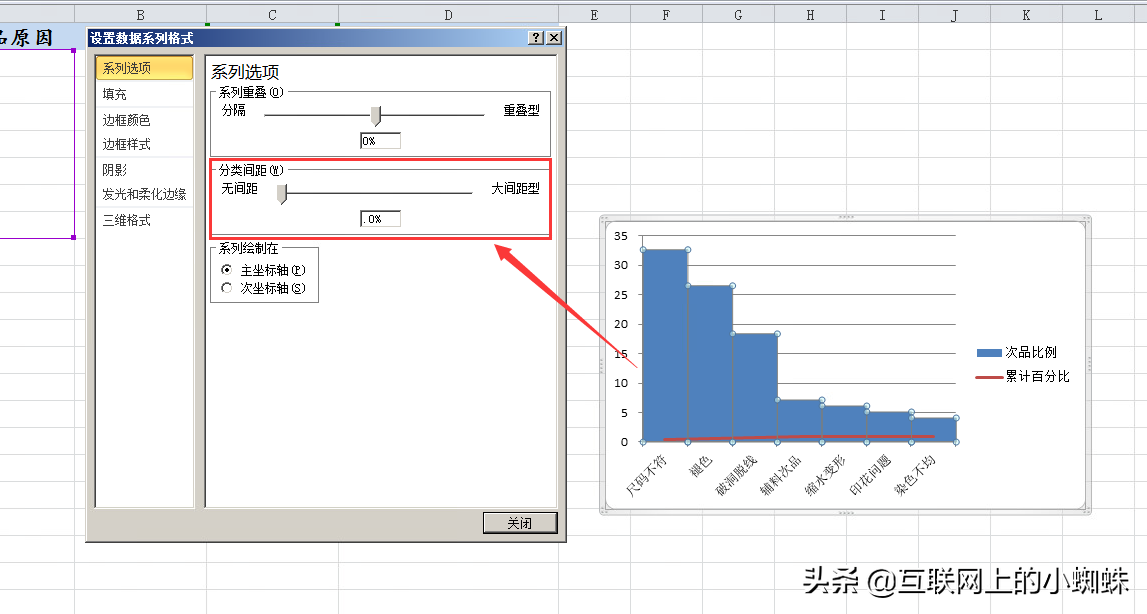The image size is (1147, 614).
Task: Click the 次品比例 legend entry
Action: coord(1017,353)
